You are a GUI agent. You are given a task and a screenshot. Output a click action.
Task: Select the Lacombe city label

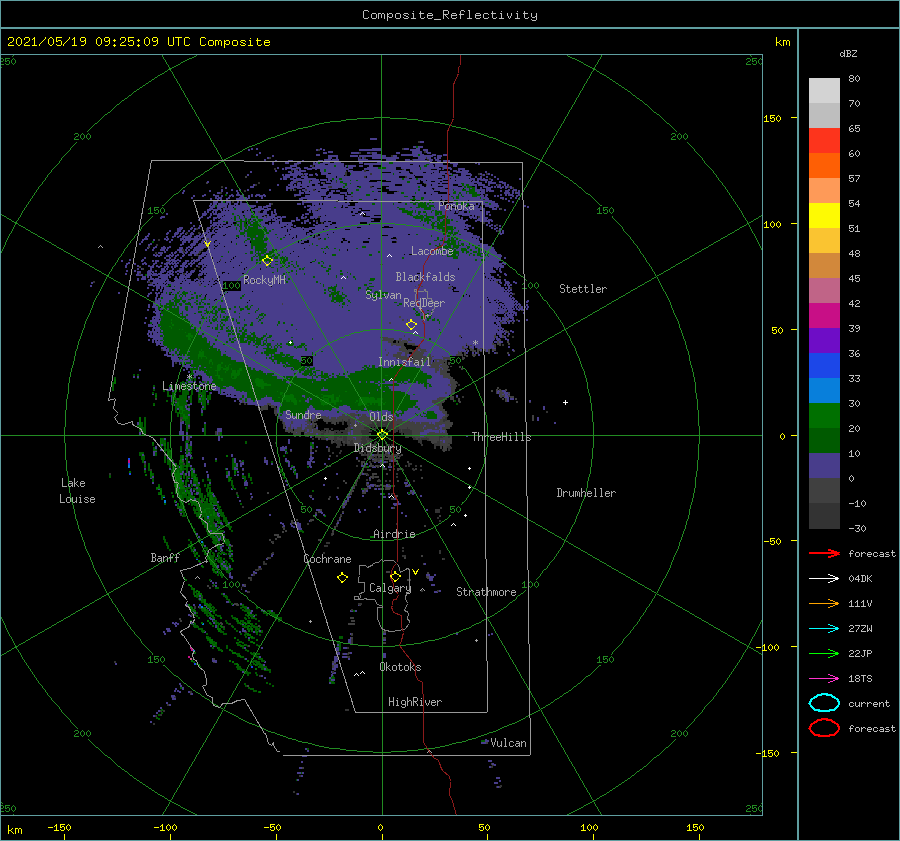[432, 251]
